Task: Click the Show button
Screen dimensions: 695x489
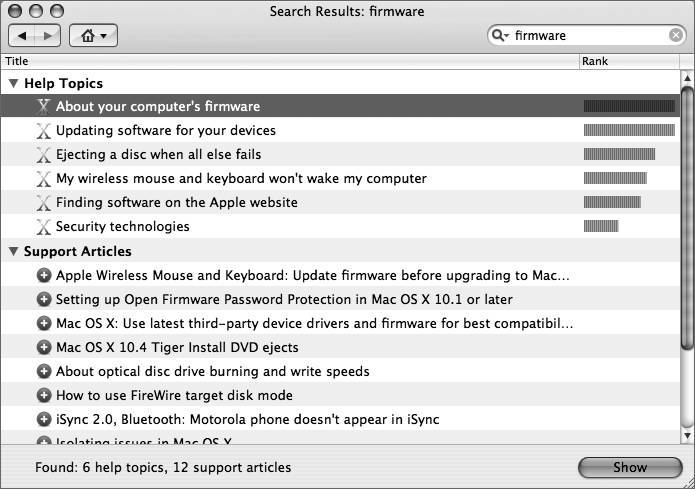Action: 630,467
